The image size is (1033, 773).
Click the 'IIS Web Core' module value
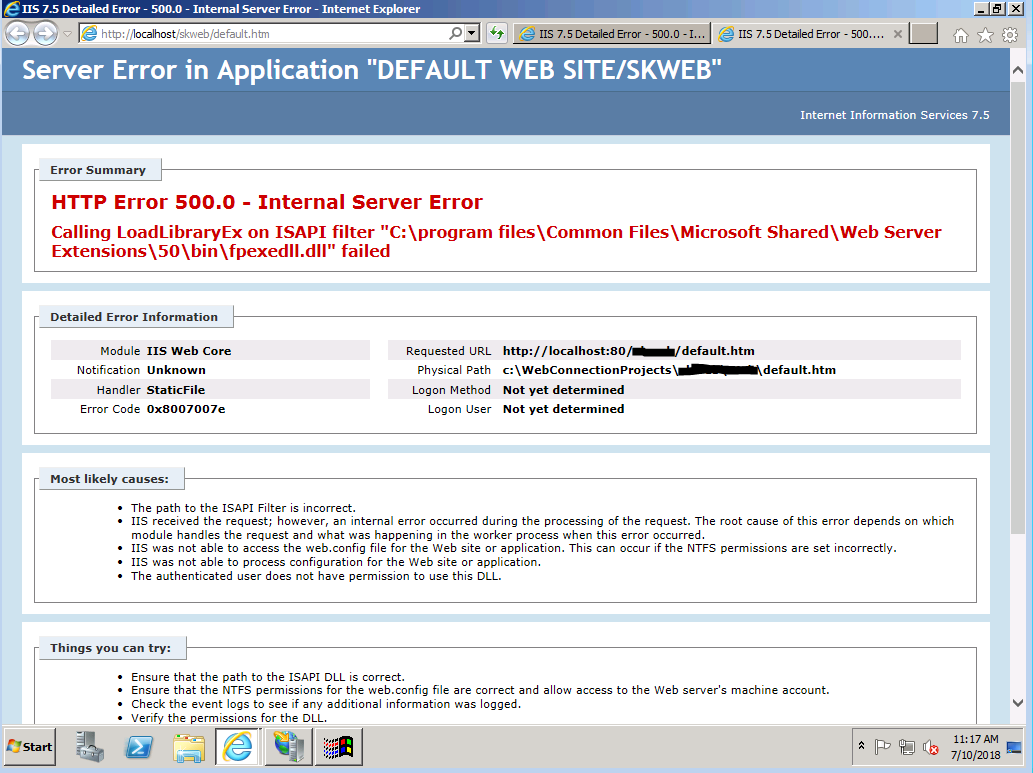click(x=188, y=351)
